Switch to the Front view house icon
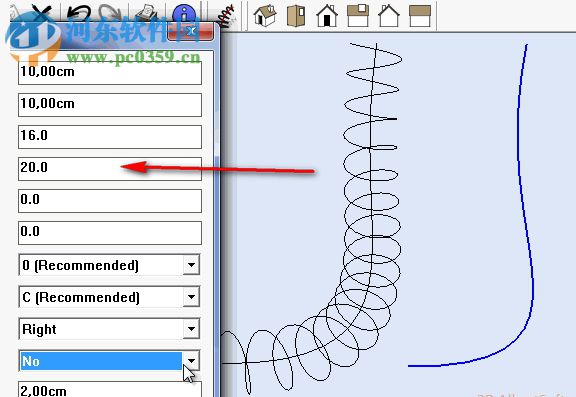 pos(327,15)
